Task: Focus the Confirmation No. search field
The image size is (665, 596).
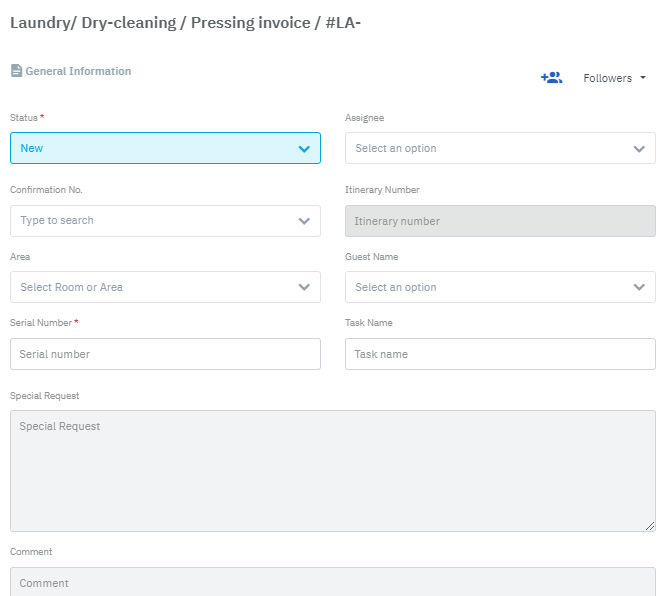Action: 150,221
